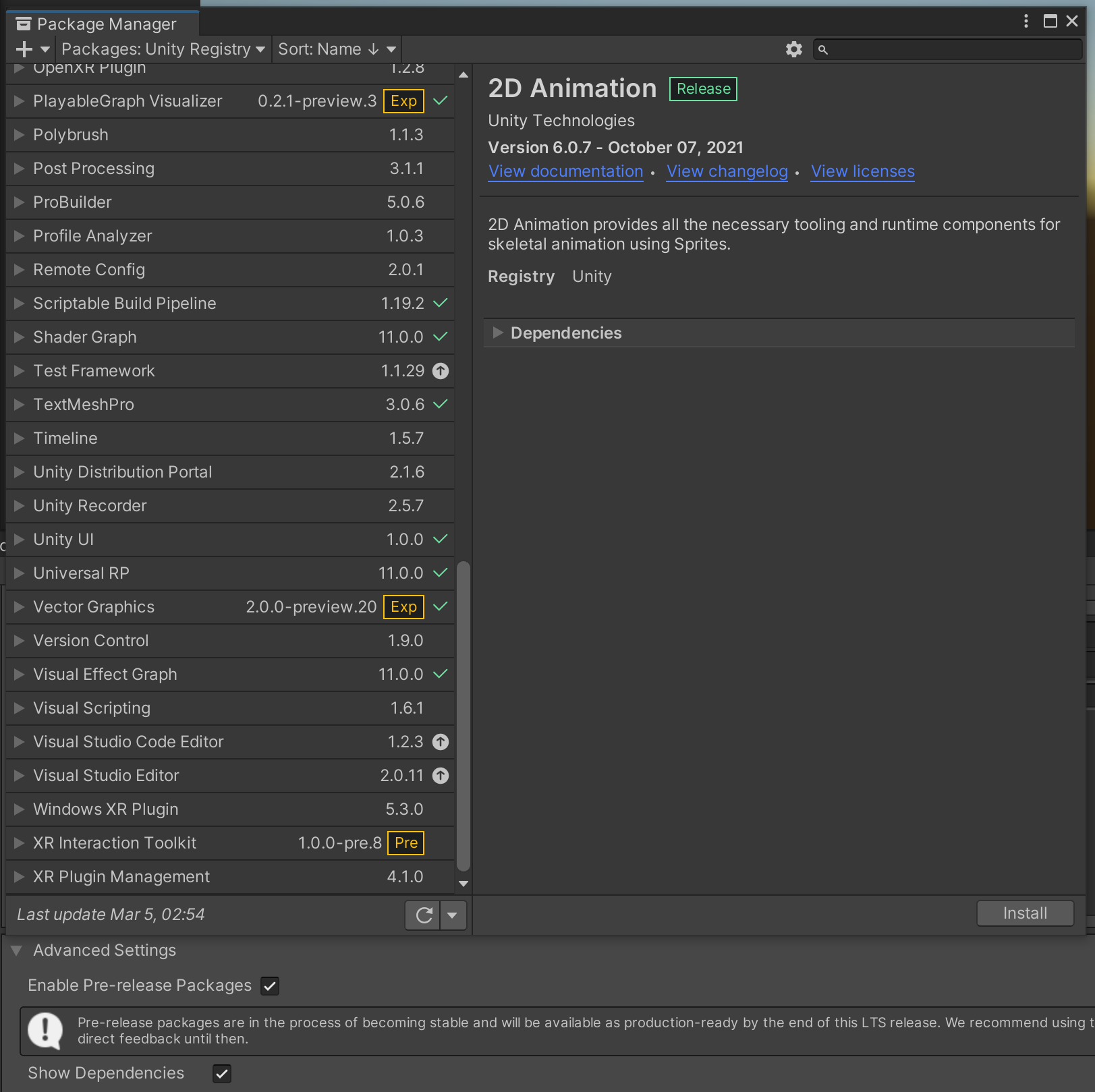Expand the Polybrush package versions
1095x1092 pixels.
[x=19, y=135]
